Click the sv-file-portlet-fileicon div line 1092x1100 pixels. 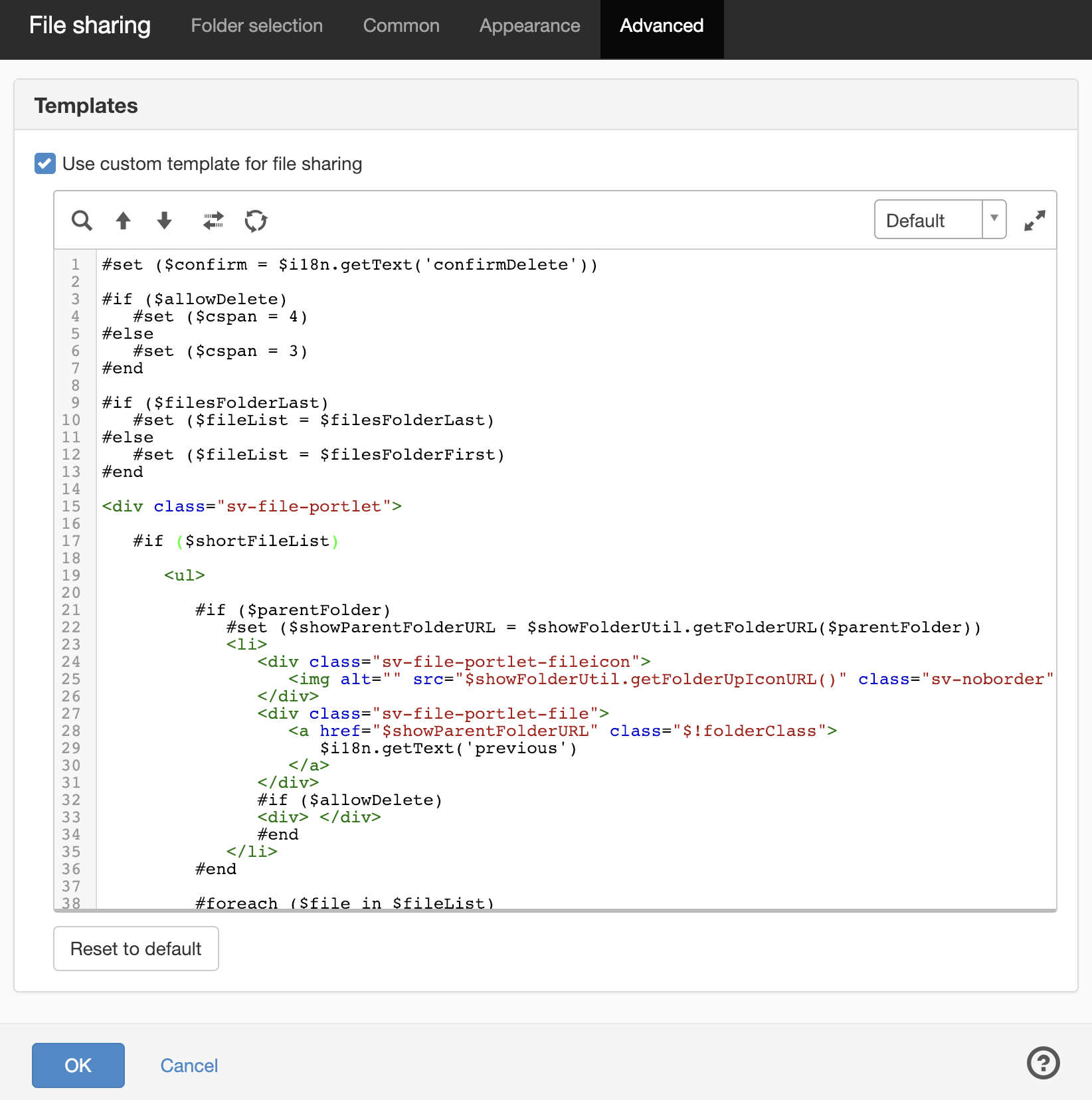click(x=454, y=662)
